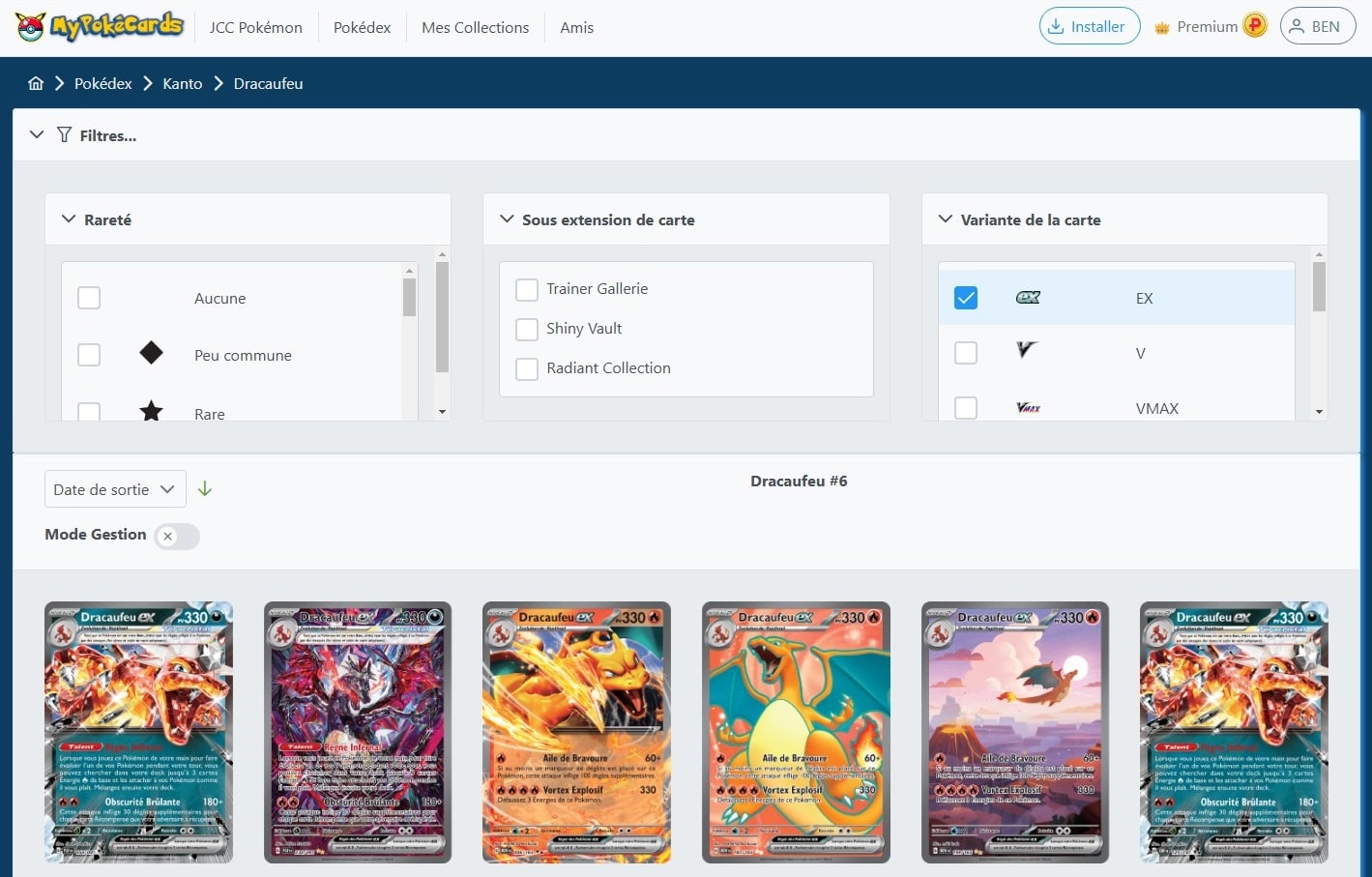The height and width of the screenshot is (877, 1372).
Task: Click the Installer button
Action: [1089, 26]
